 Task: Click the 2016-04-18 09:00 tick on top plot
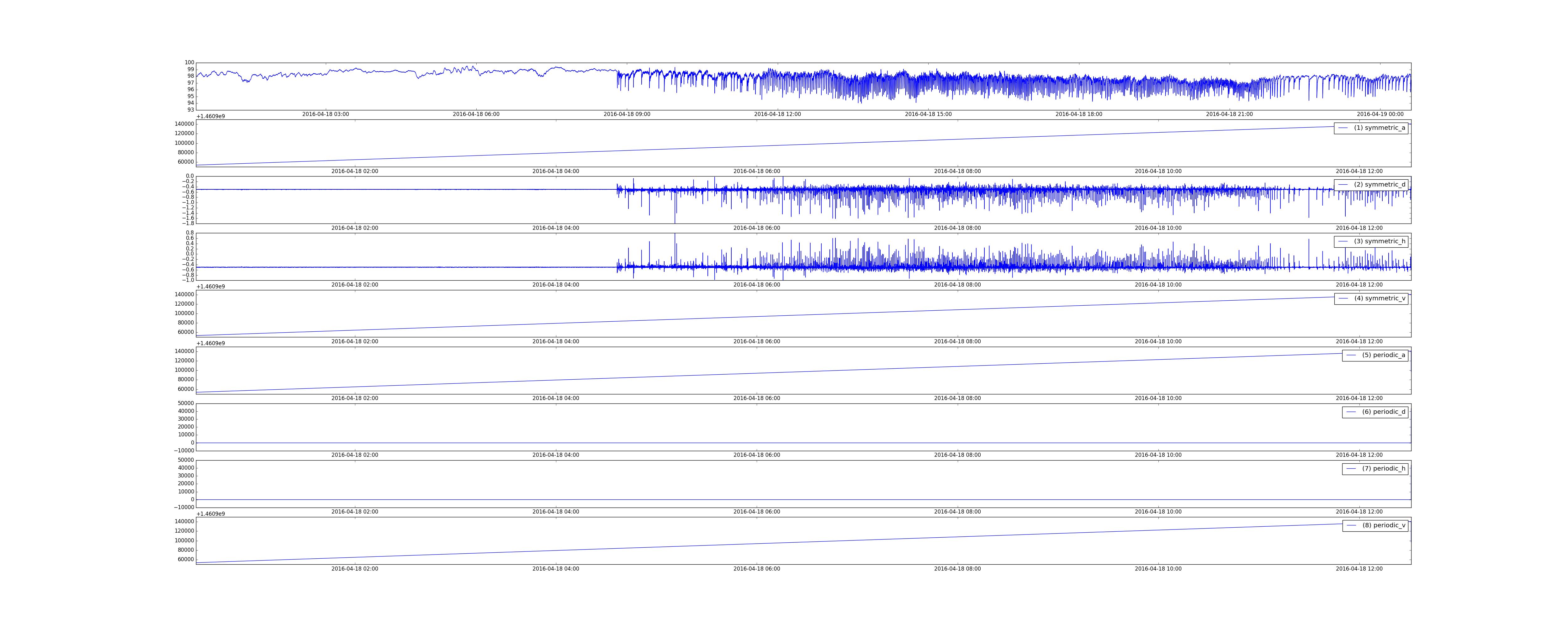(627, 114)
